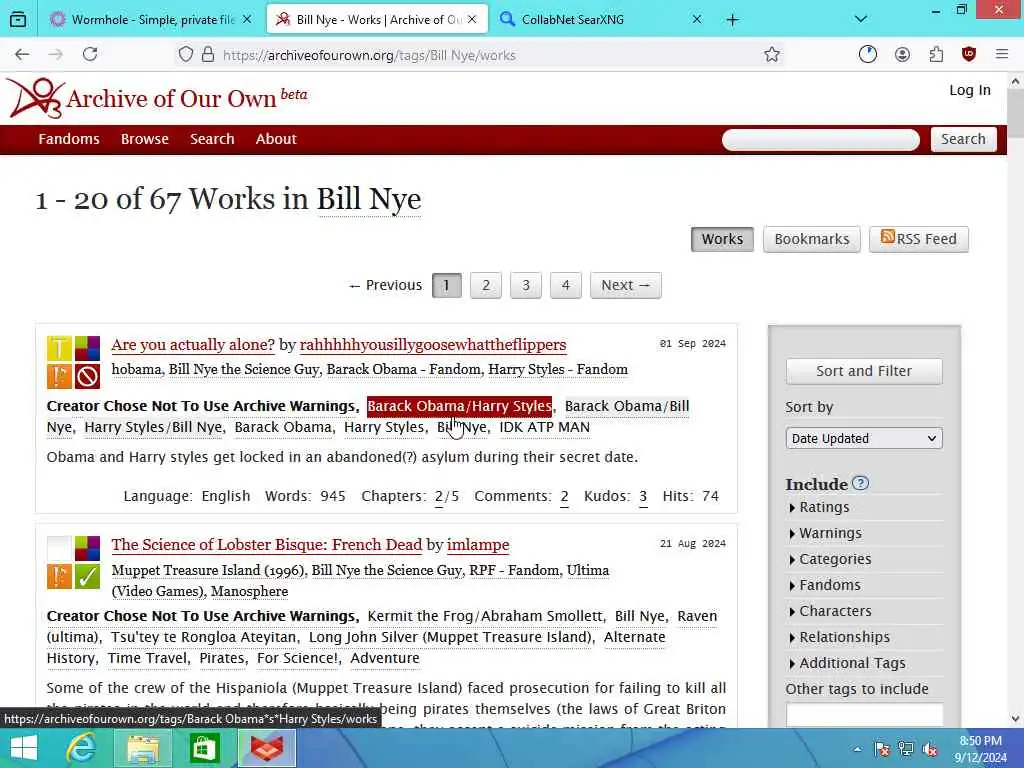The height and width of the screenshot is (768, 1024).
Task: Open the Windows Store taskbar icon
Action: pos(204,748)
